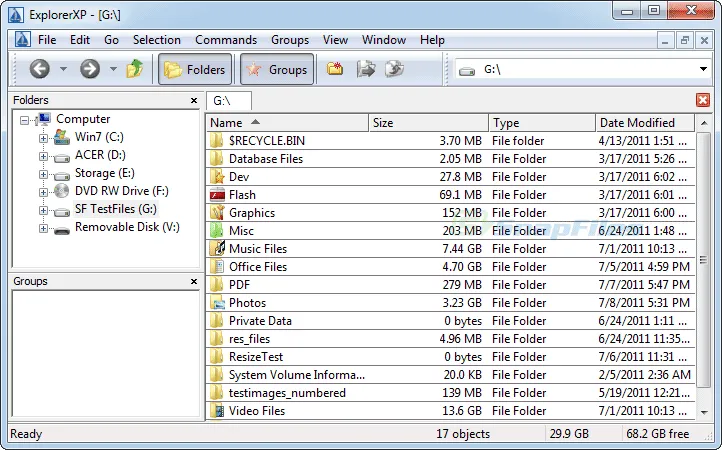722x450 pixels.
Task: Click the drive icon in the address bar
Action: [466, 71]
